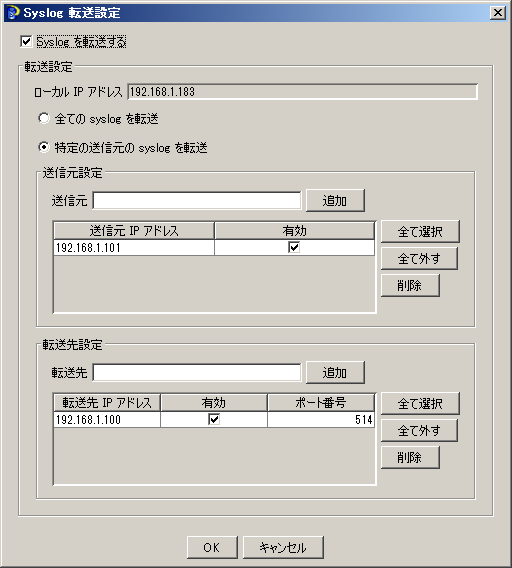
Task: Click the '送信元 IP アドレス' column header
Action: click(x=134, y=230)
